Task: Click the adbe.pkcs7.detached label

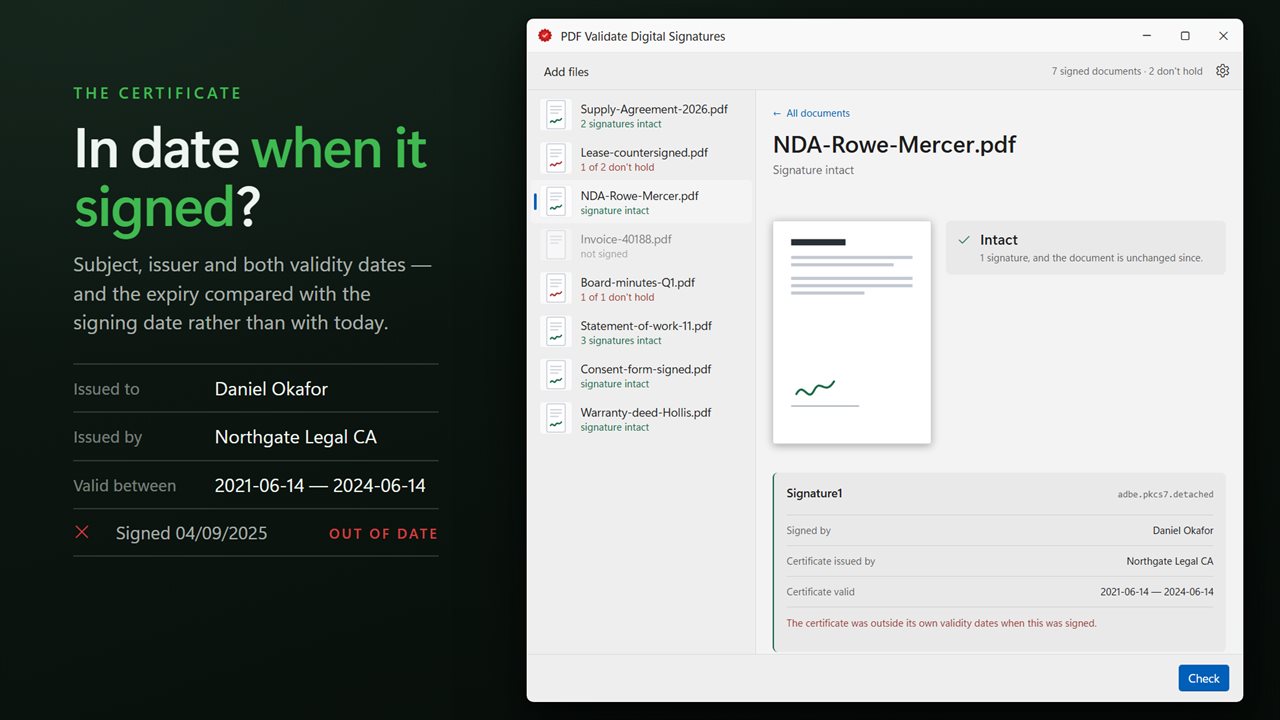Action: (x=1165, y=494)
